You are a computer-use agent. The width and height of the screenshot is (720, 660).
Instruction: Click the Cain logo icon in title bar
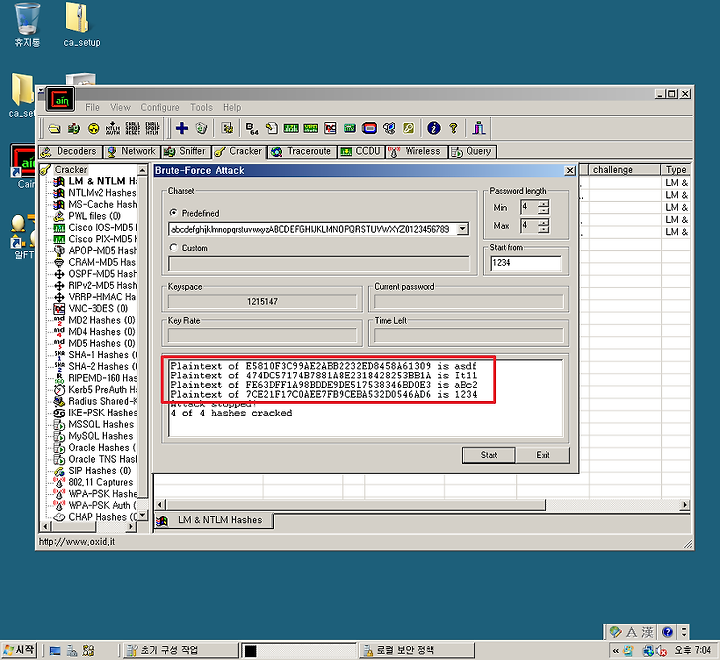click(x=60, y=99)
